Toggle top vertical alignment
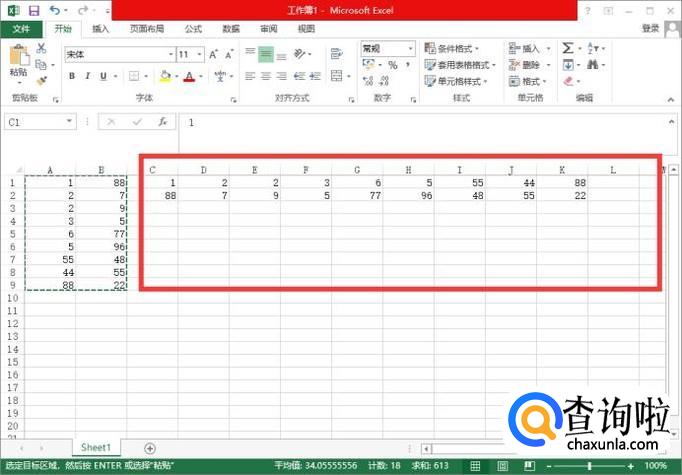 tap(250, 54)
